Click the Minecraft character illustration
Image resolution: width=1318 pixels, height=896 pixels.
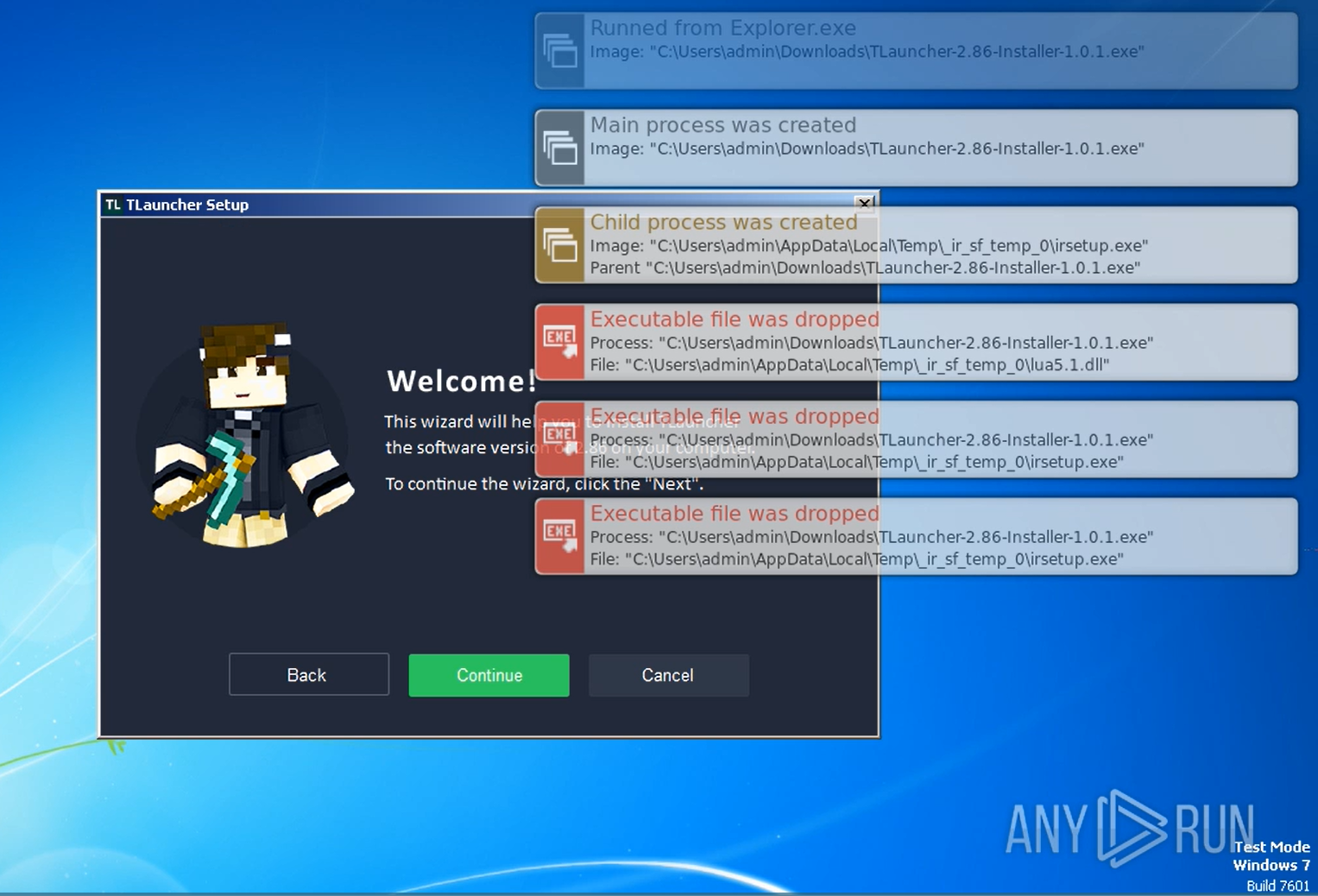[x=246, y=436]
